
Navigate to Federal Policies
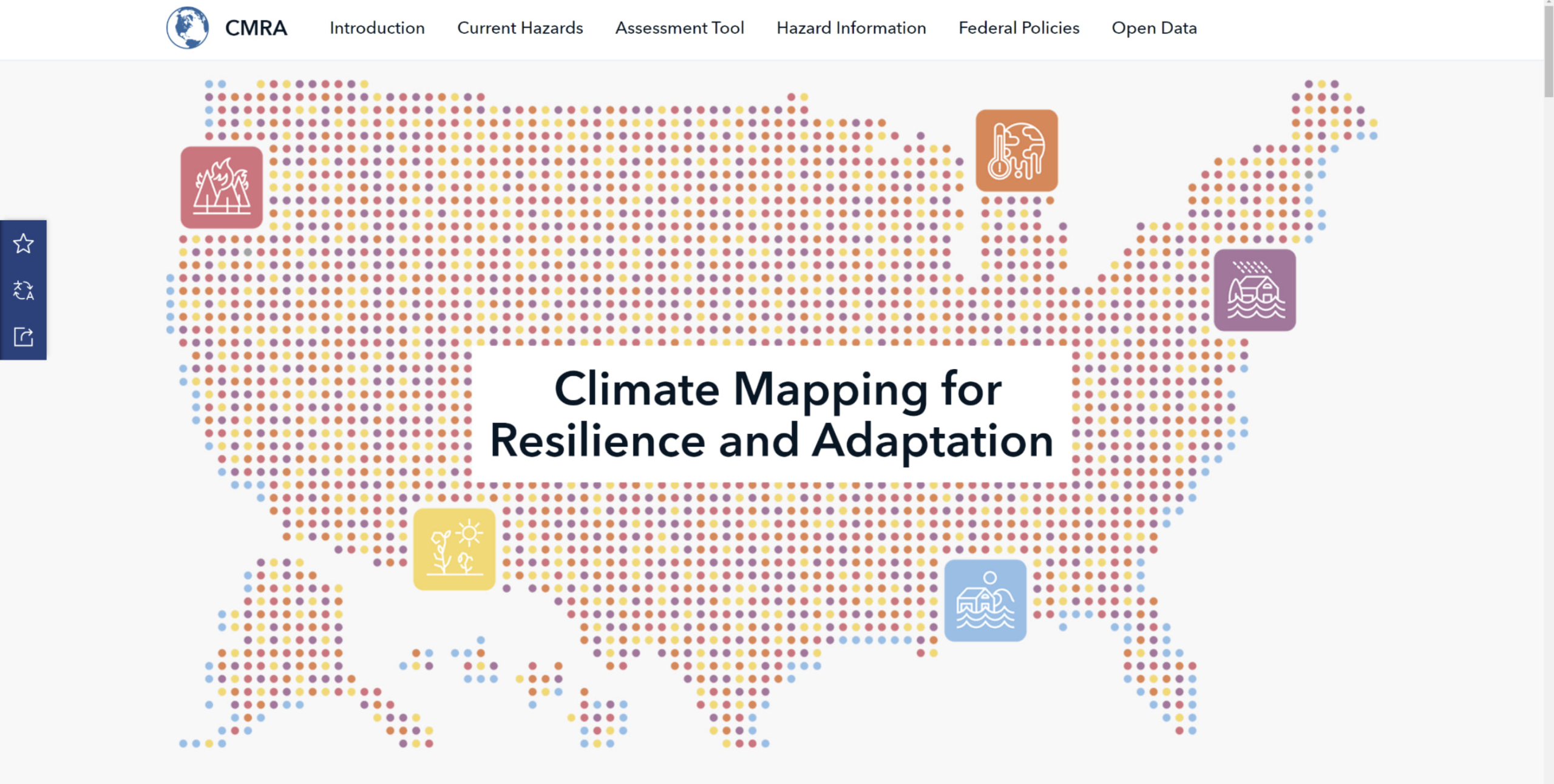point(1019,28)
